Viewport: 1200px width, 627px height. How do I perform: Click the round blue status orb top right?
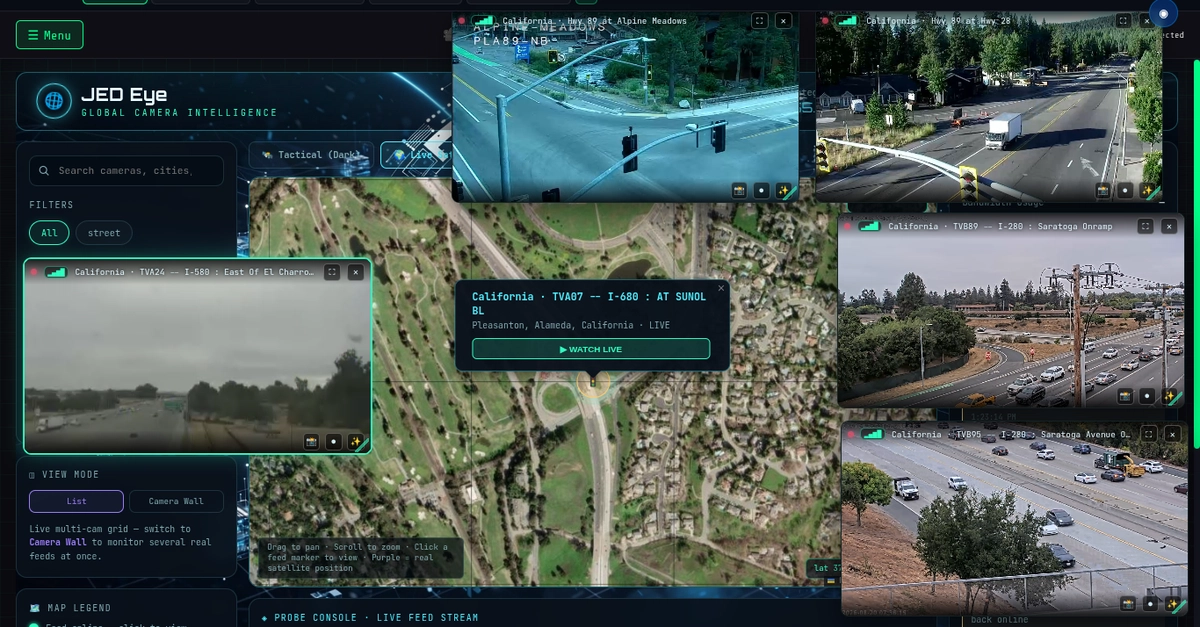[x=1163, y=13]
